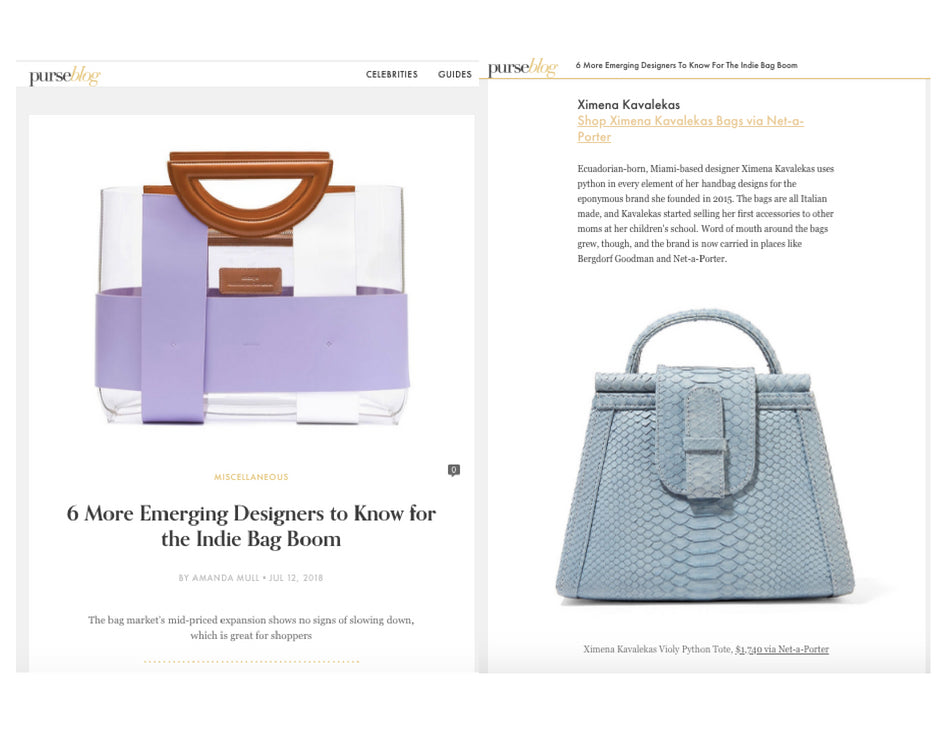
Task: Click the Miscellaneous category label
Action: [x=251, y=477]
